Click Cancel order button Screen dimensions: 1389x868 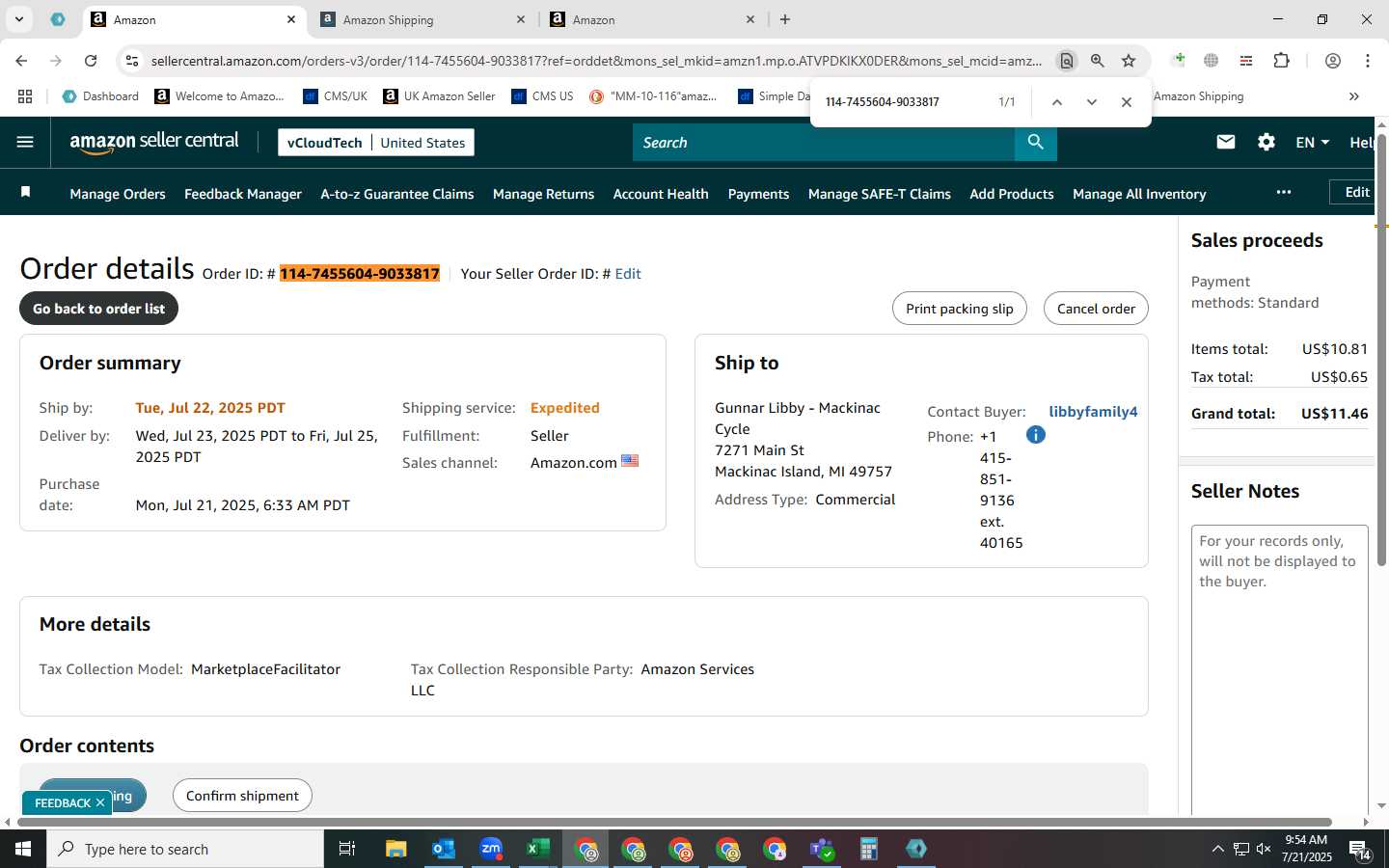(x=1096, y=309)
